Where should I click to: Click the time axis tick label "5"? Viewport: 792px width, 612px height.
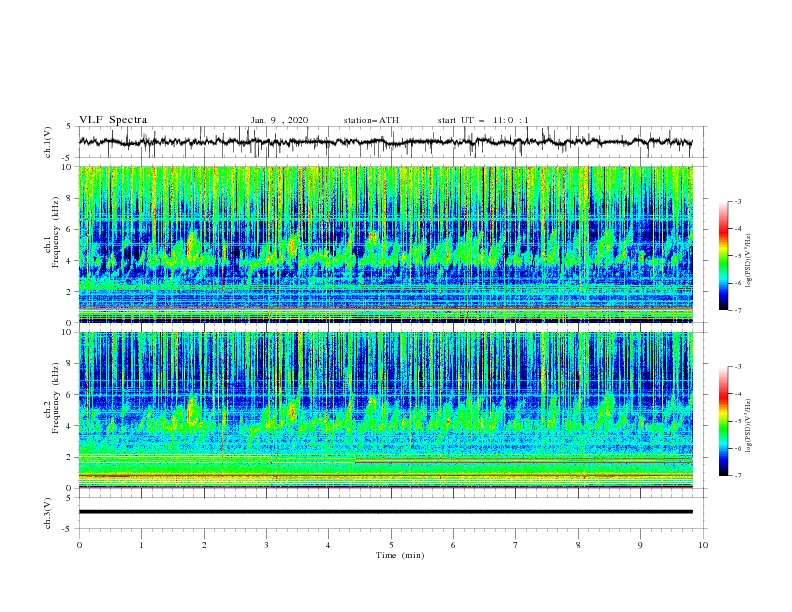(x=391, y=545)
